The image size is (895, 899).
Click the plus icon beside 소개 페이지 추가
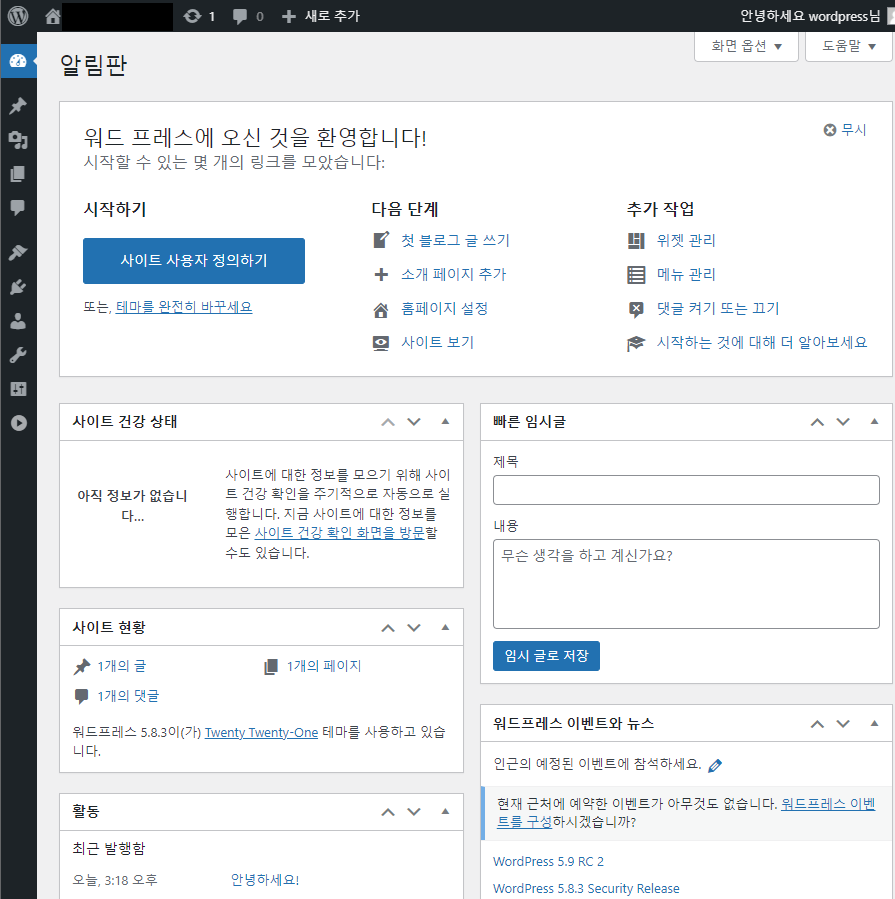381,275
